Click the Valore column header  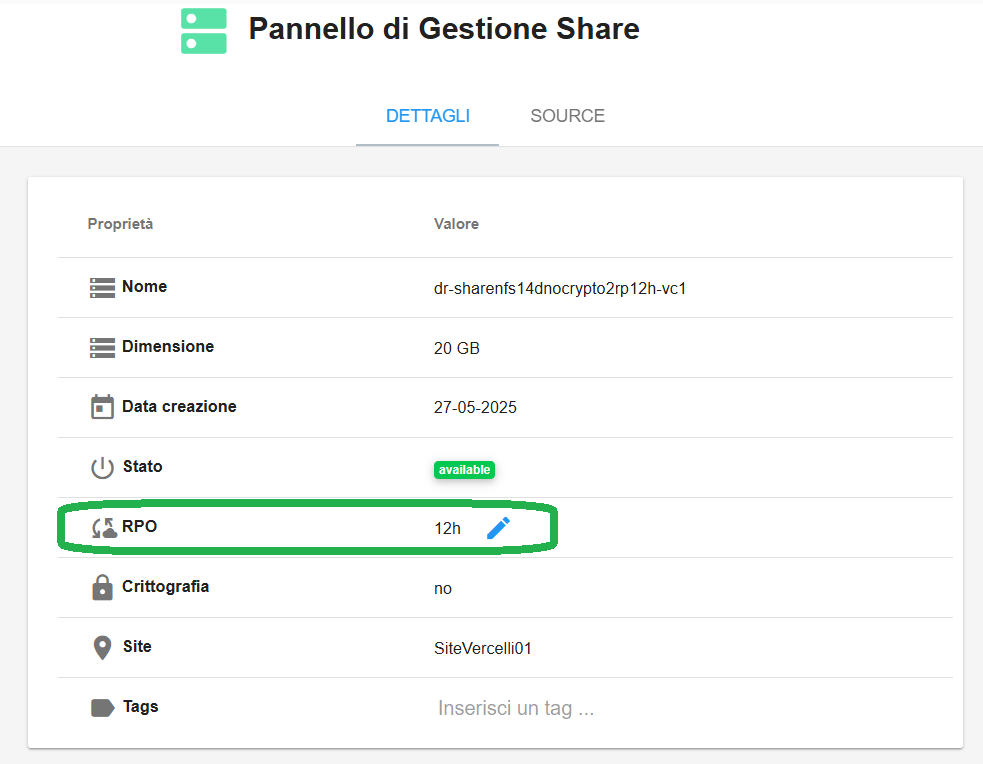456,224
